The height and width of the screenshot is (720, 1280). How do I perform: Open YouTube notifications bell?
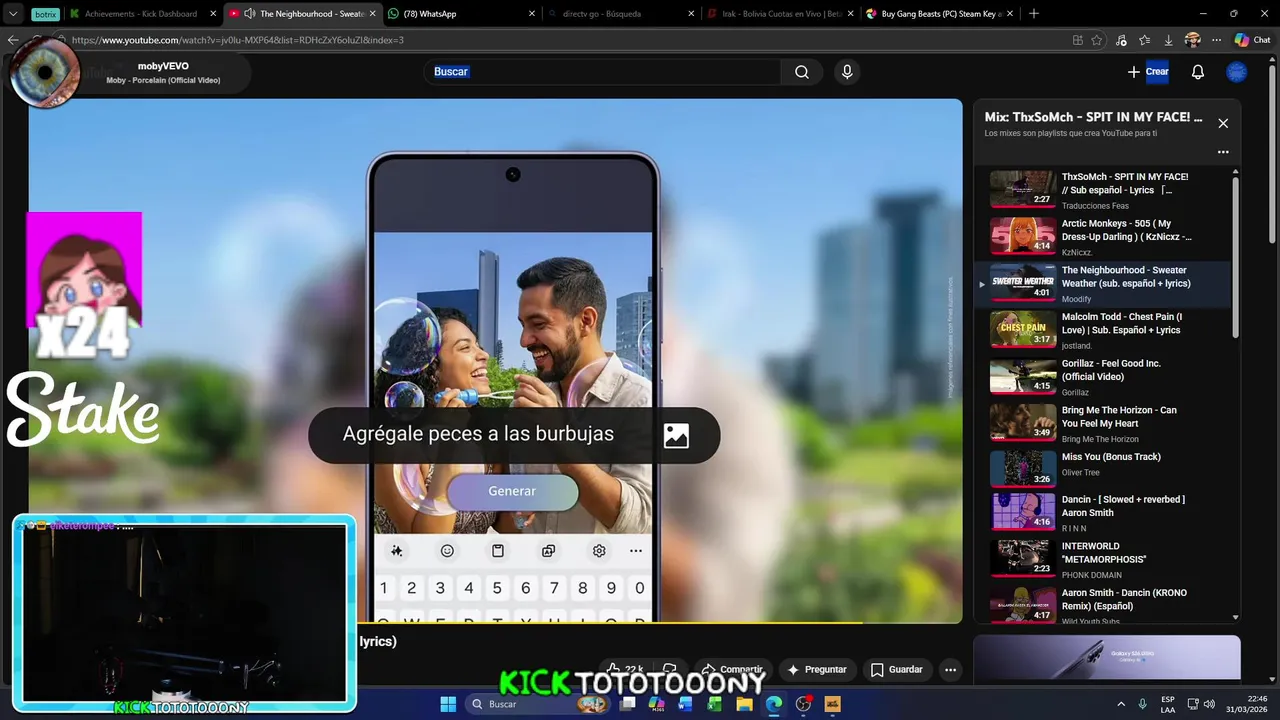(x=1198, y=72)
